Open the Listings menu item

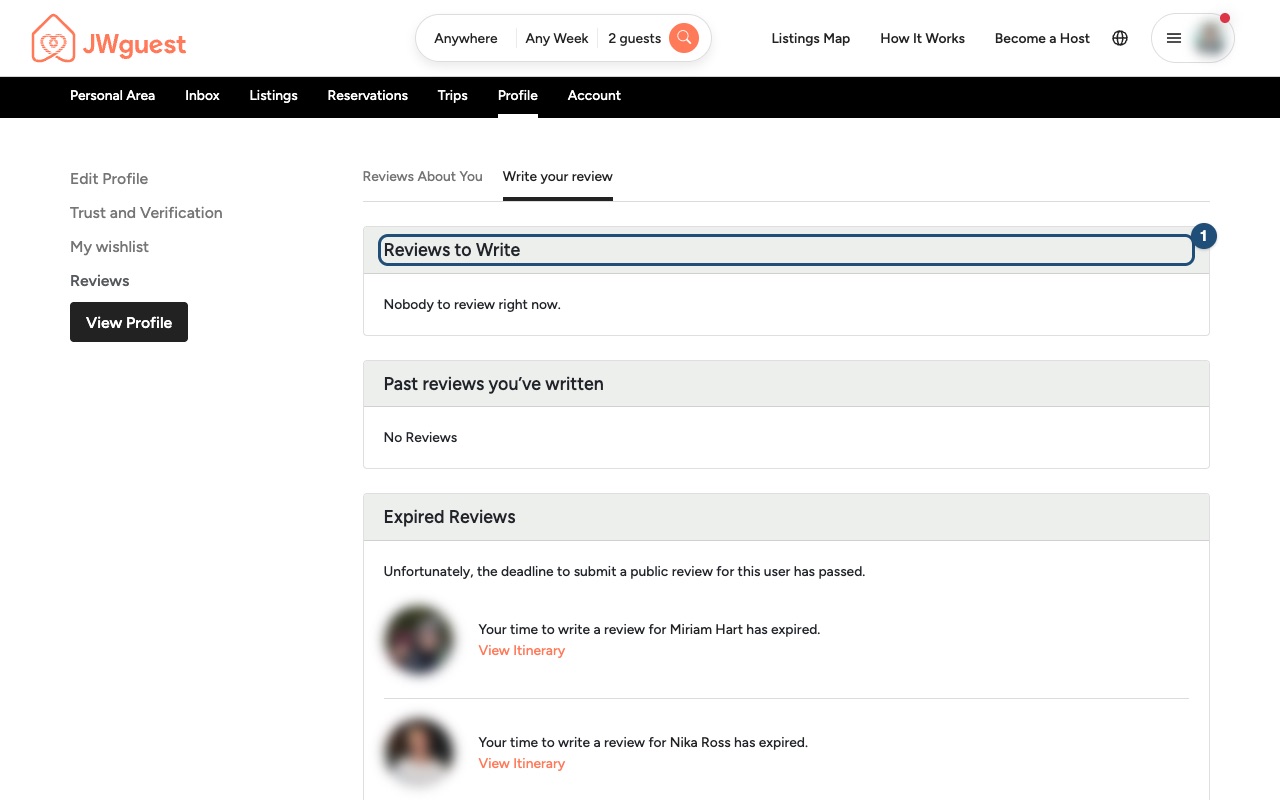click(x=274, y=96)
